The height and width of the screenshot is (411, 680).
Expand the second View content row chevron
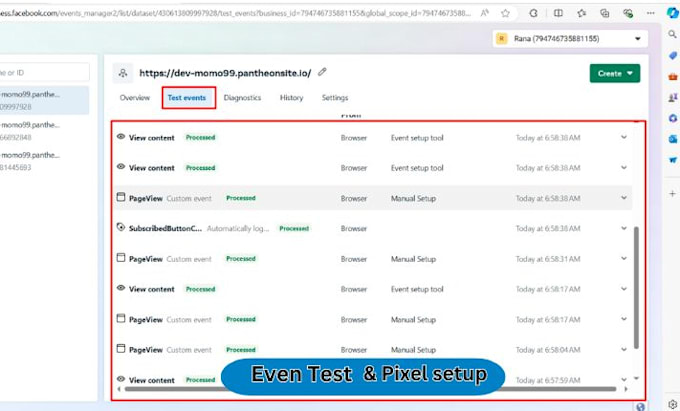(624, 168)
